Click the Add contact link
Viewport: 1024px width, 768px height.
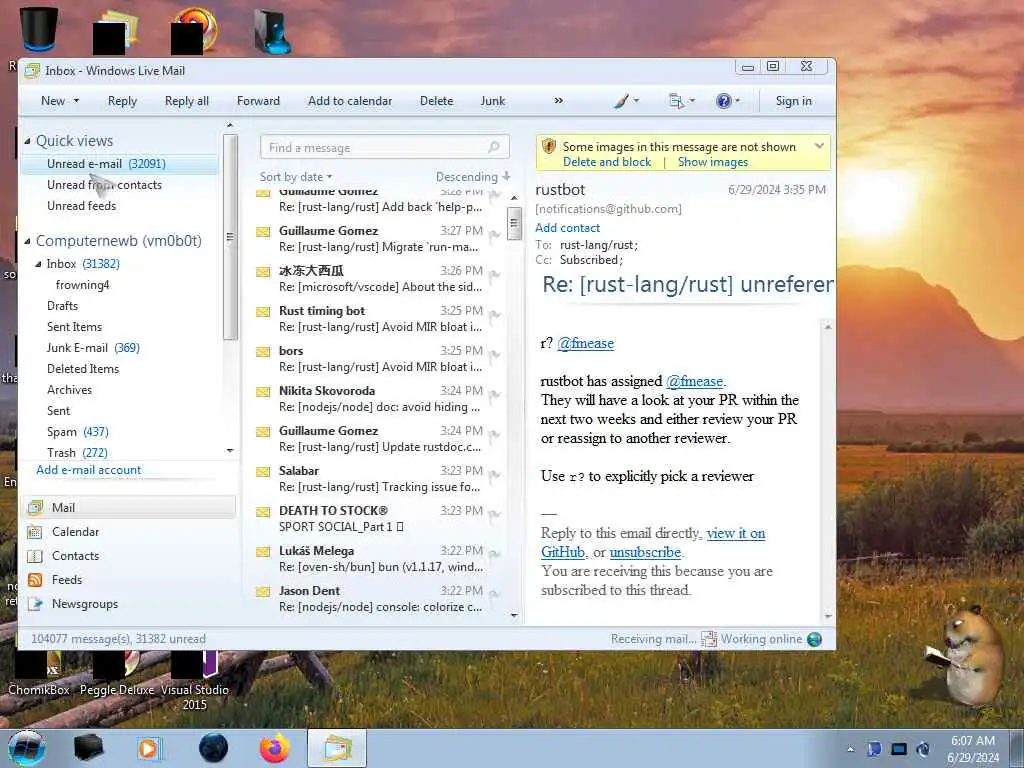(x=568, y=228)
